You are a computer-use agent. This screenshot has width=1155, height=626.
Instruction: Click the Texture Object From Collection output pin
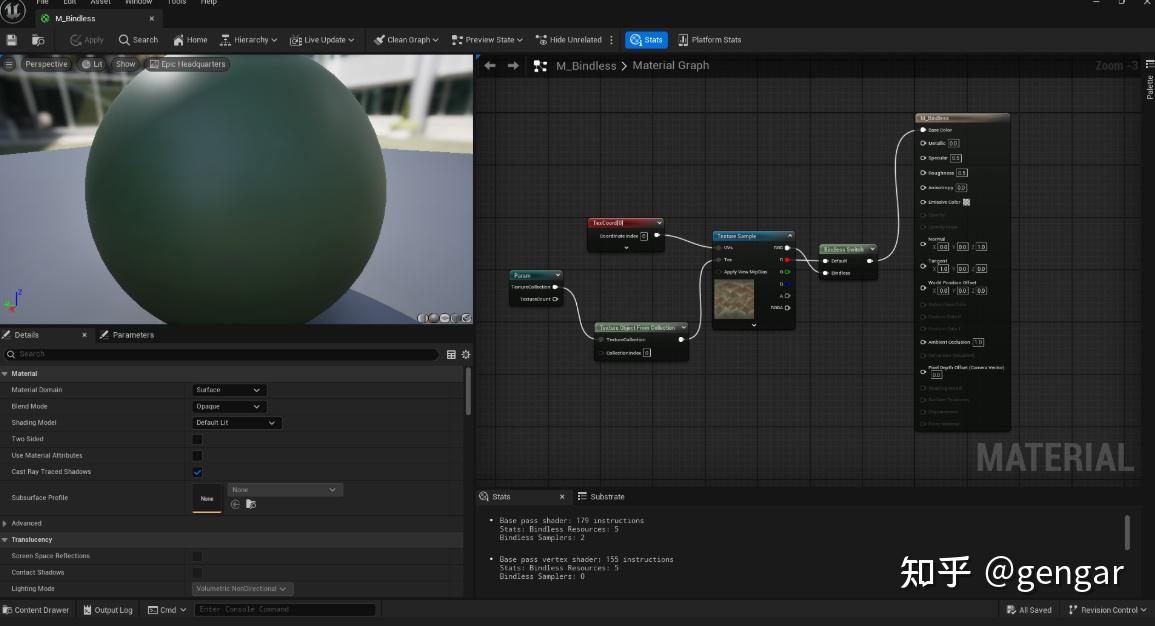coord(681,340)
